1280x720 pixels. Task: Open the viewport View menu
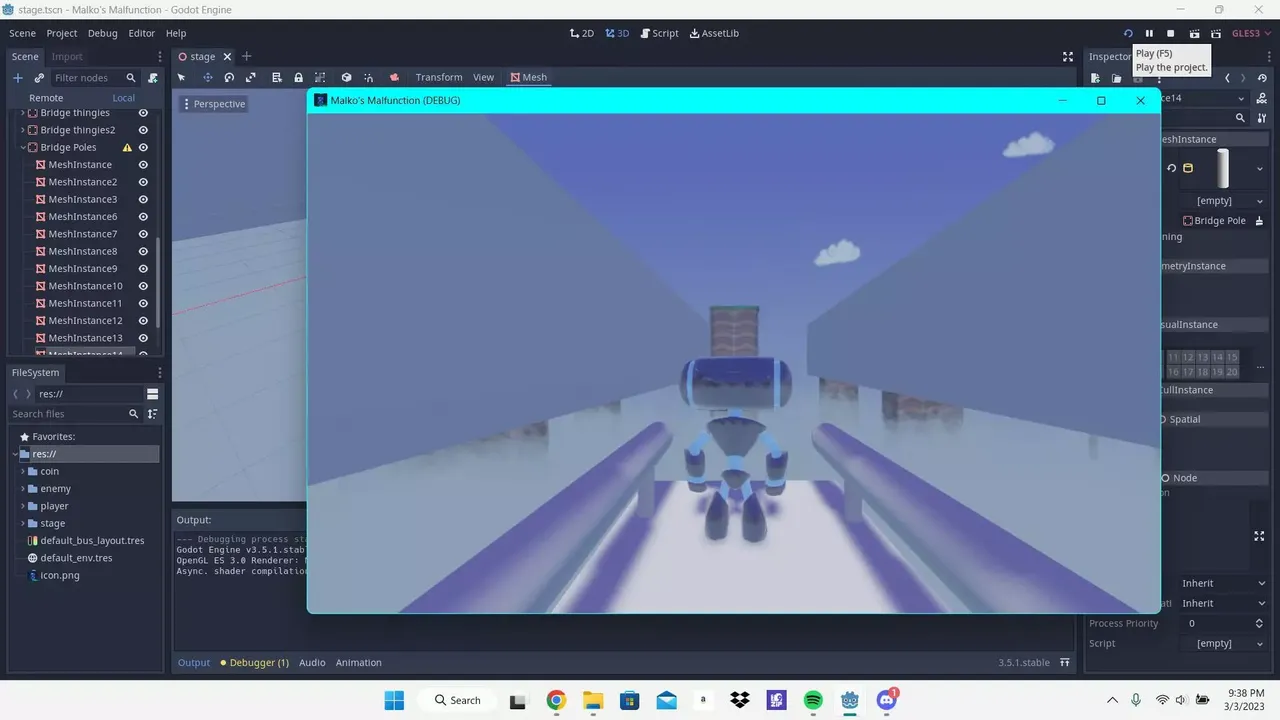click(483, 77)
